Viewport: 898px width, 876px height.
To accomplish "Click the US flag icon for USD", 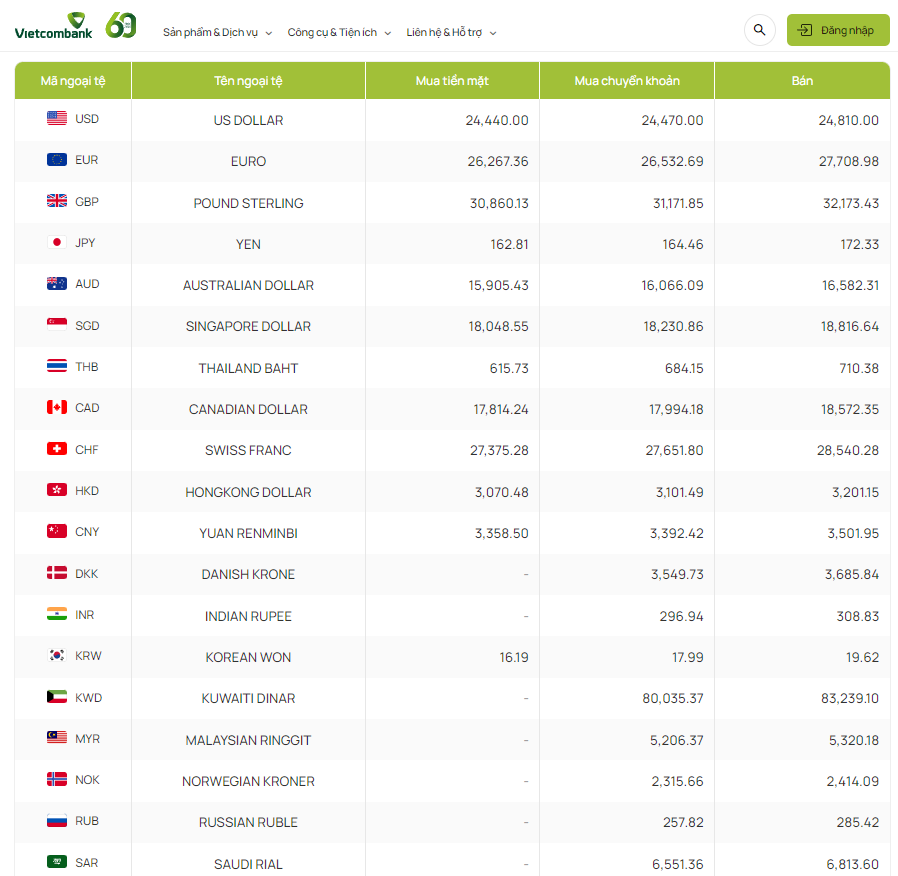I will tap(57, 119).
